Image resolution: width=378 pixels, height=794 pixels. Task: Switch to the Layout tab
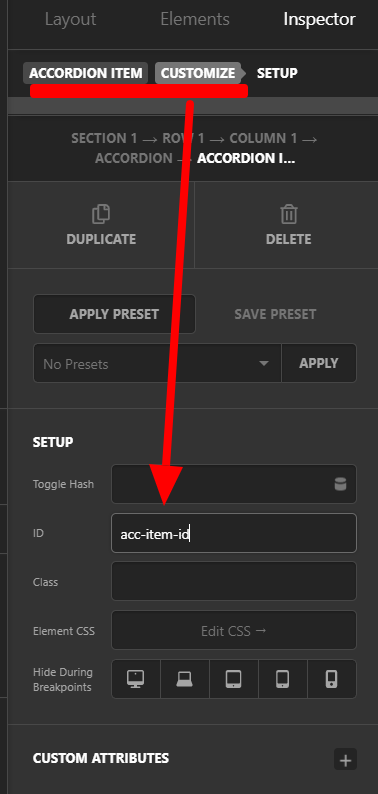pos(70,19)
